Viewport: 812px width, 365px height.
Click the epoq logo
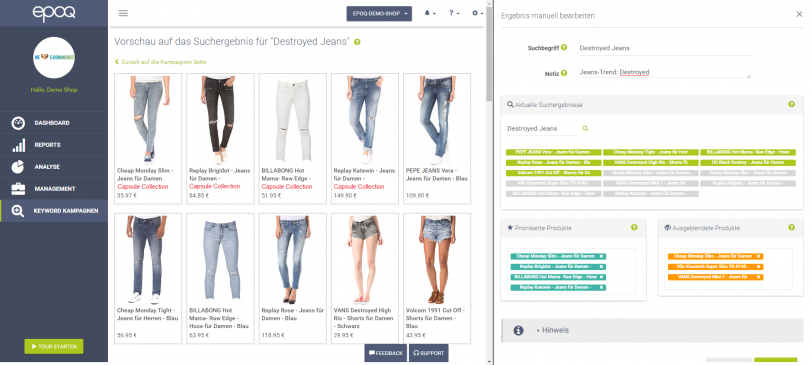[x=54, y=13]
